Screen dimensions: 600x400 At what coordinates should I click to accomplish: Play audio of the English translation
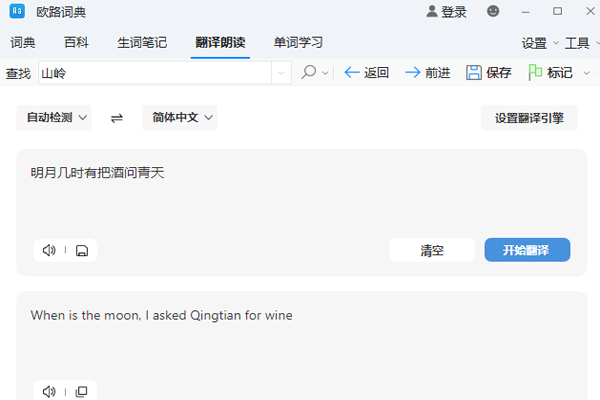[x=49, y=391]
